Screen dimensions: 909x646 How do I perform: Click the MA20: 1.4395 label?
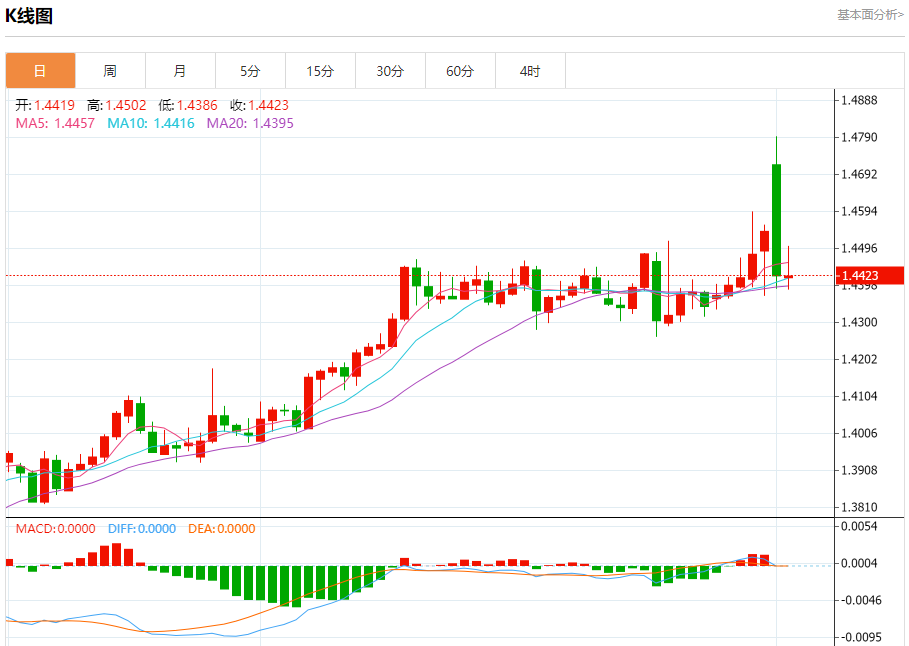coord(250,123)
